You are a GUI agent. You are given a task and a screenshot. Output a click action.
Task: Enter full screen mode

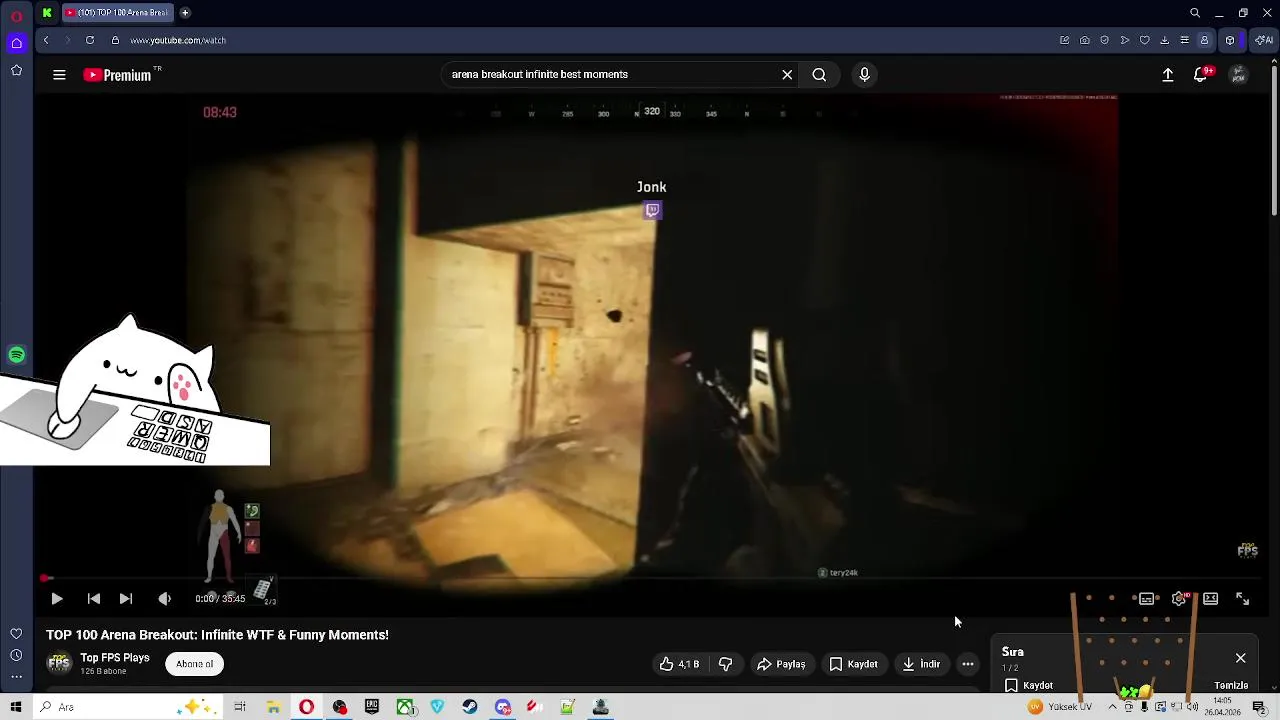(1242, 599)
